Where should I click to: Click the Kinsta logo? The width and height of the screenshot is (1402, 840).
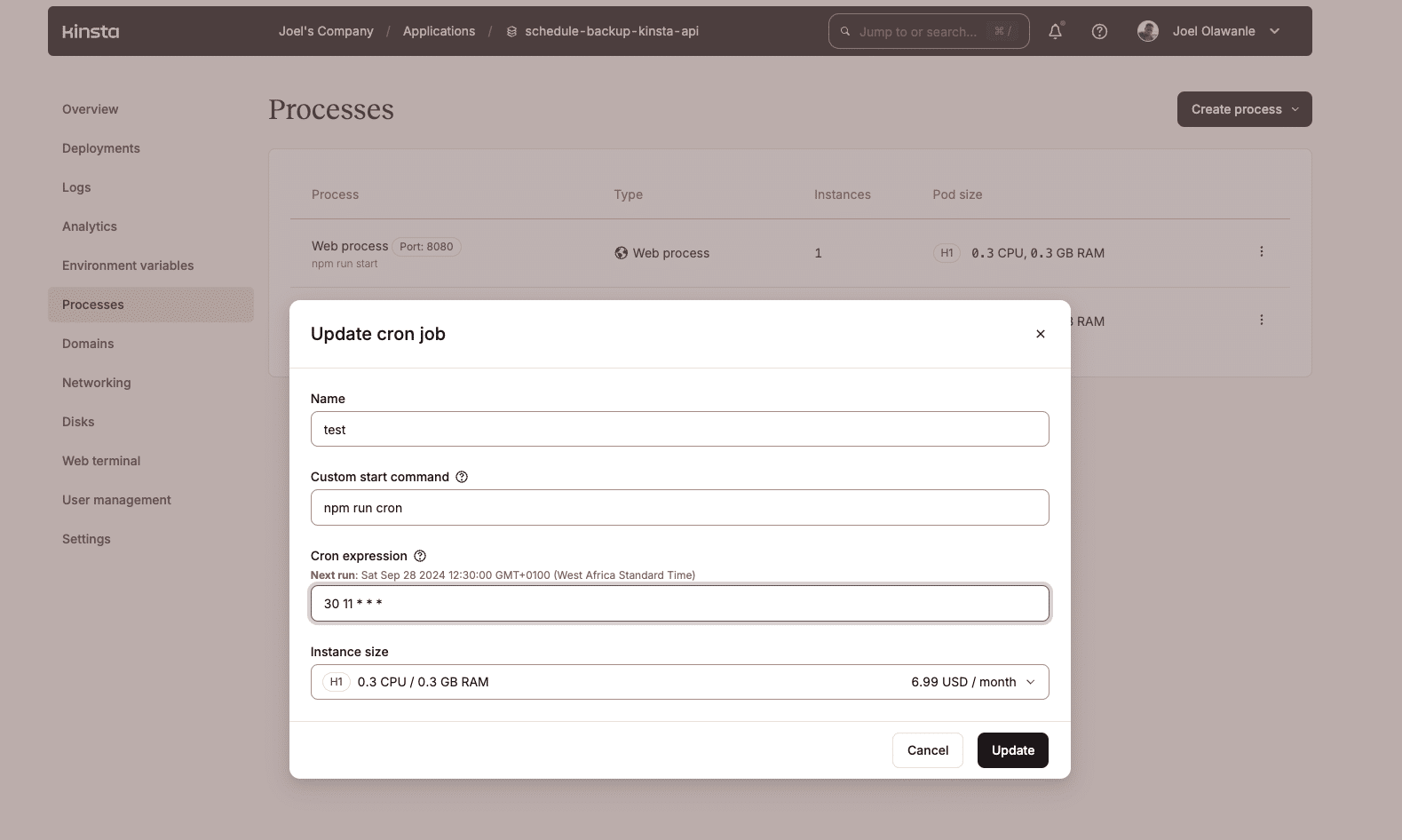[x=91, y=31]
